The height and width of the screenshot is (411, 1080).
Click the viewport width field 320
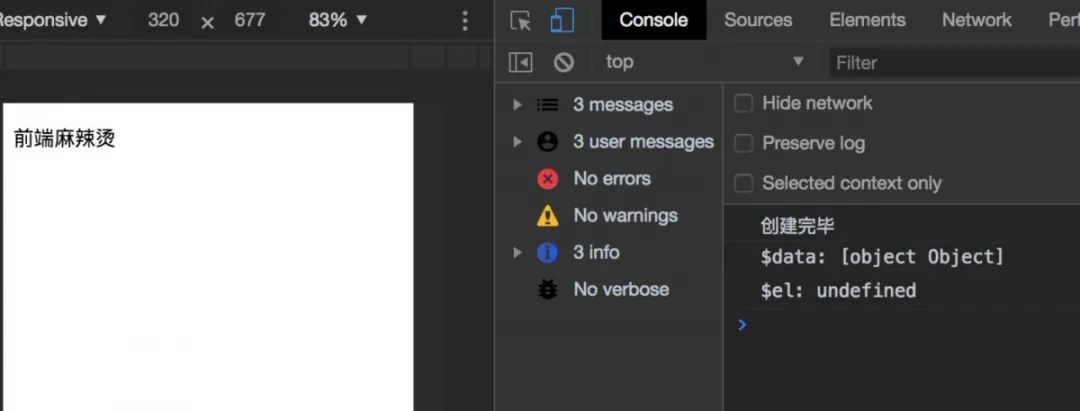tap(163, 20)
